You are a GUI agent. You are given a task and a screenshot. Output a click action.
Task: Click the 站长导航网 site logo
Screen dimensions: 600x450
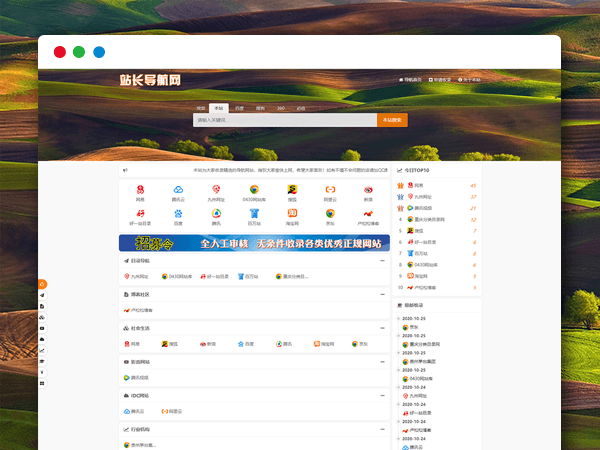[x=150, y=80]
